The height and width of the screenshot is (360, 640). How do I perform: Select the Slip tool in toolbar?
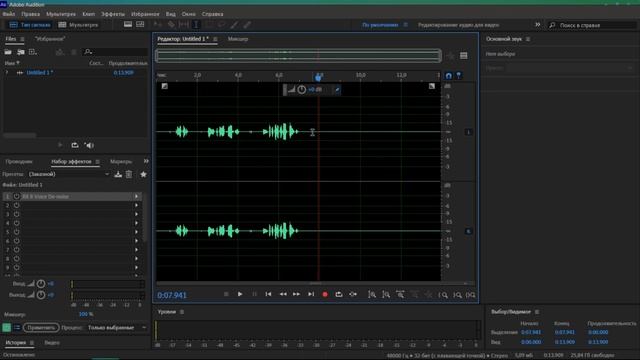[184, 24]
